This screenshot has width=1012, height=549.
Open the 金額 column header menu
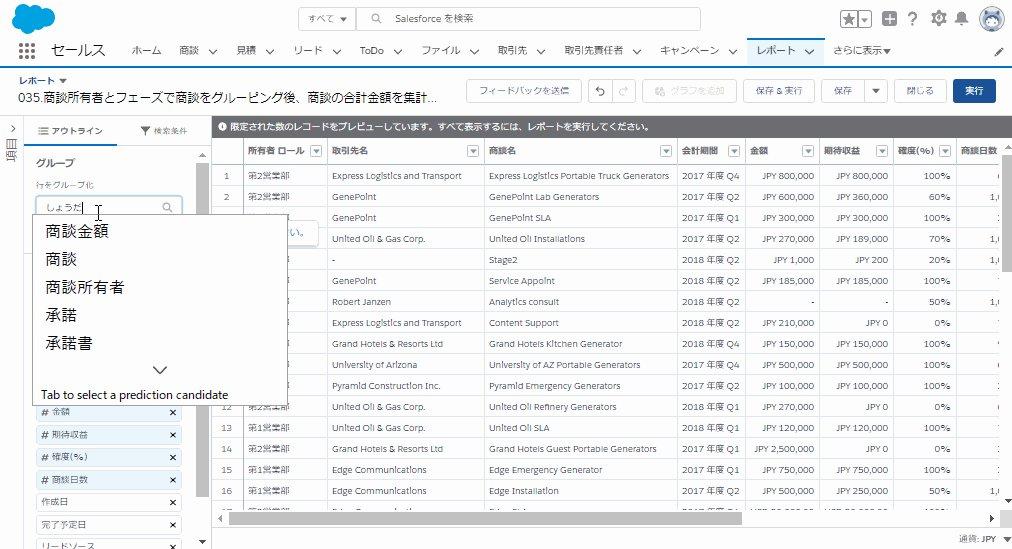point(807,151)
